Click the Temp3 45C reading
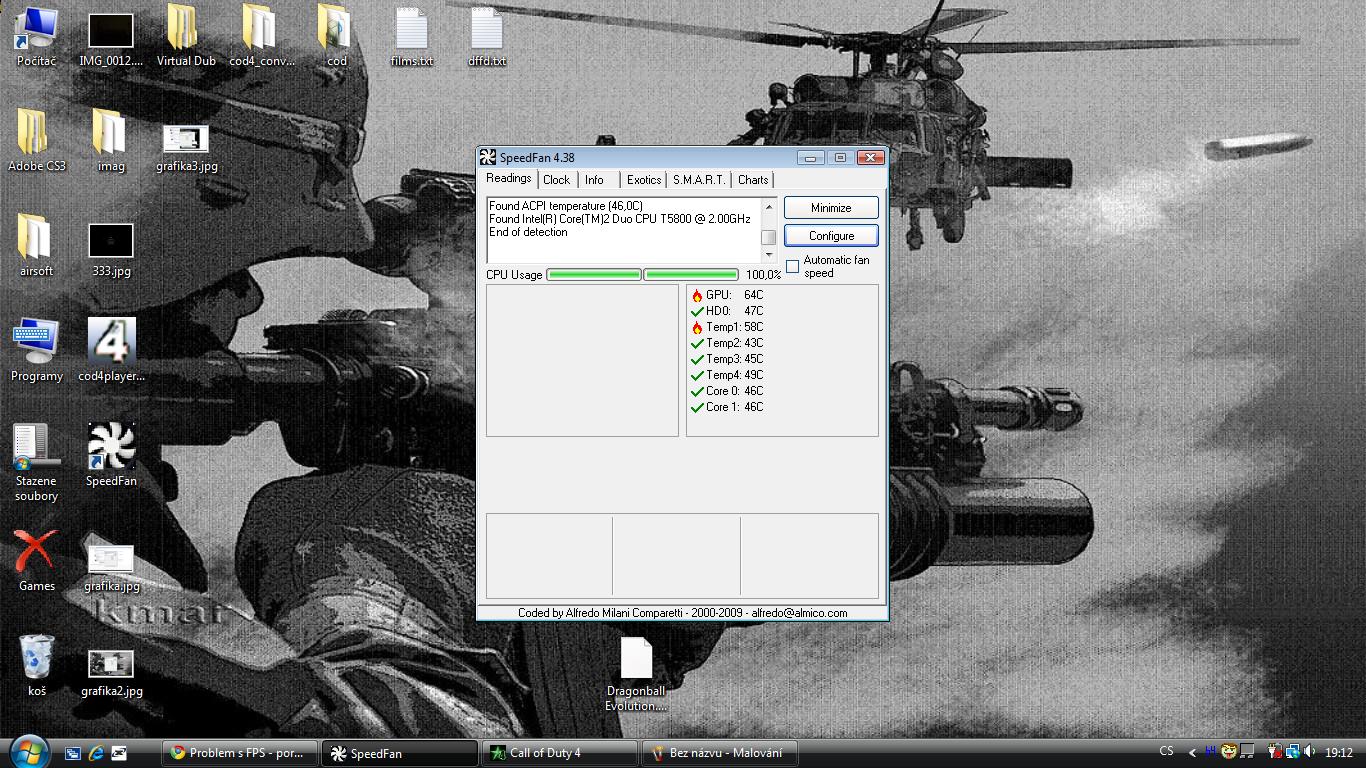Viewport: 1366px width, 768px height. click(727, 359)
